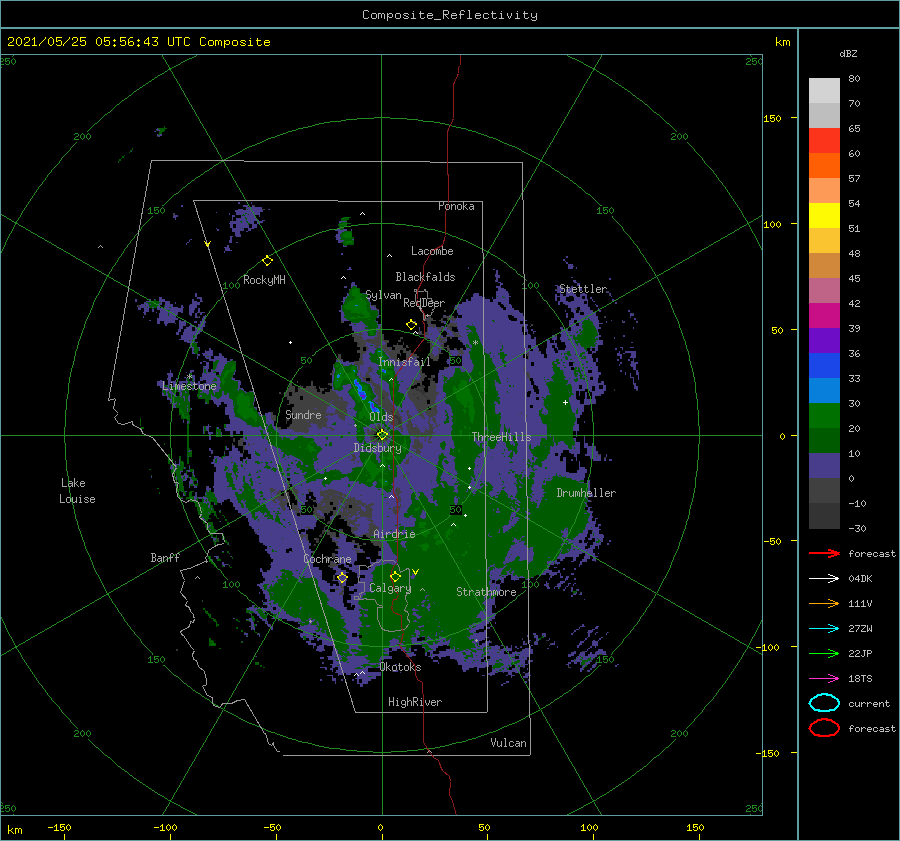Click the Sylvan label
Viewport: 900px width, 841px height.
pyautogui.click(x=383, y=295)
